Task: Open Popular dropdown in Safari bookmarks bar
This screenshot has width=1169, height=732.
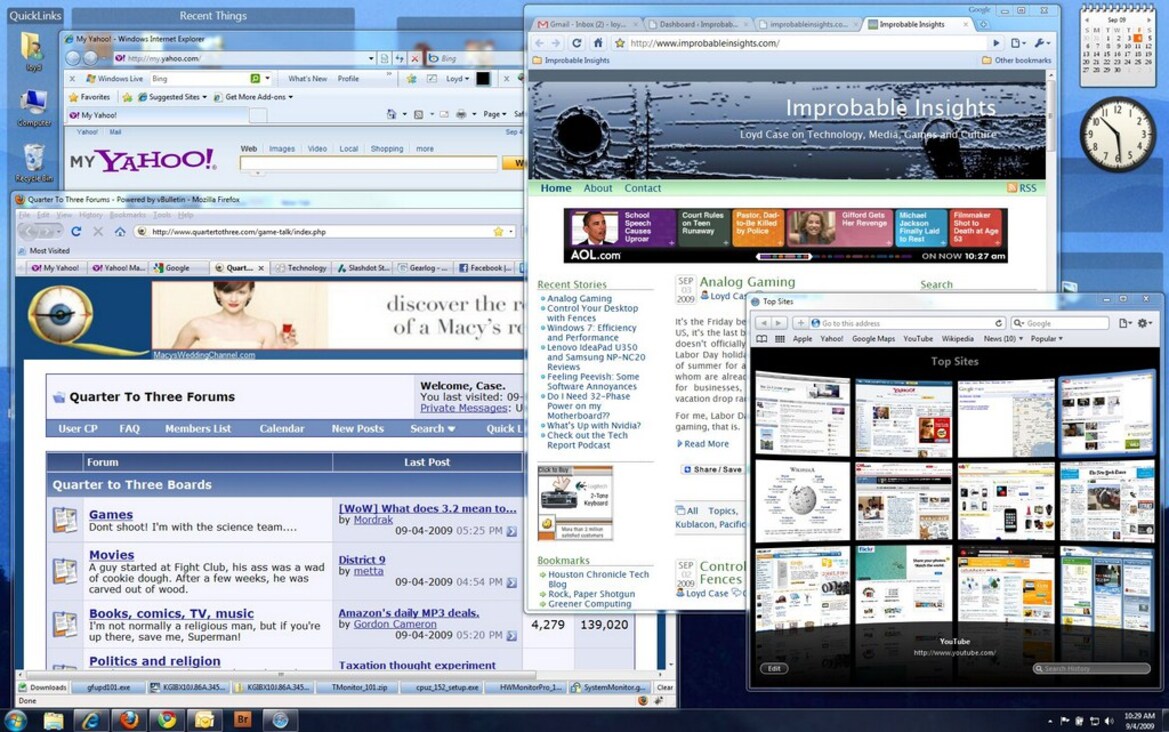Action: click(x=1047, y=339)
